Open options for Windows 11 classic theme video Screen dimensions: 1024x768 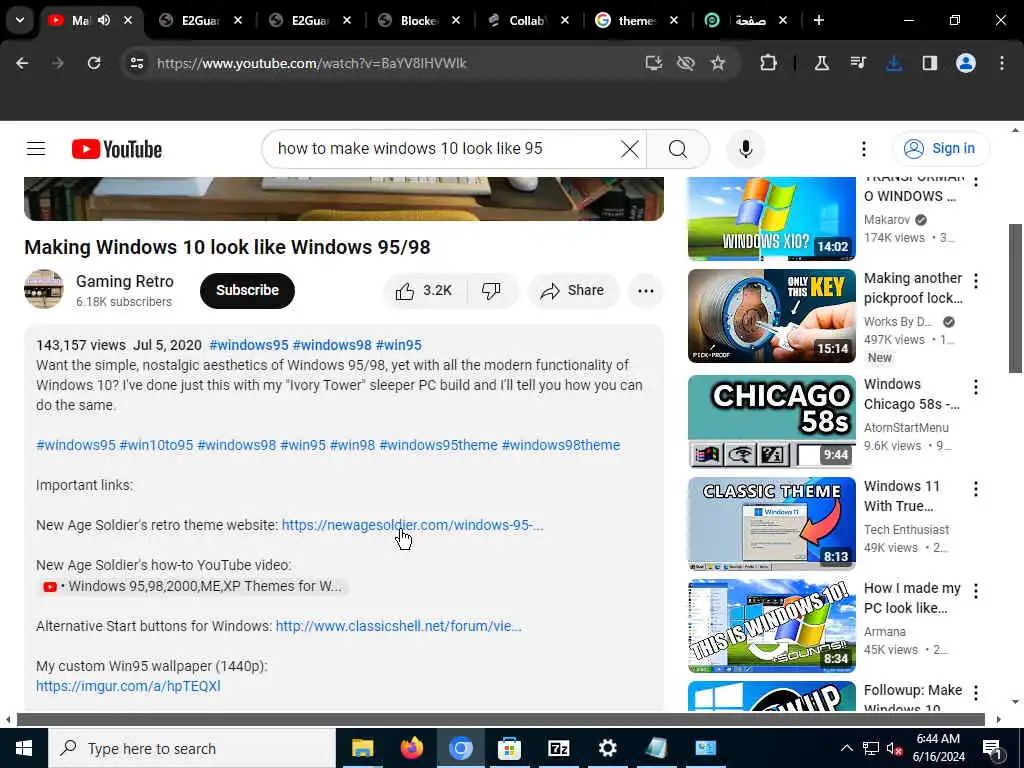tap(976, 488)
